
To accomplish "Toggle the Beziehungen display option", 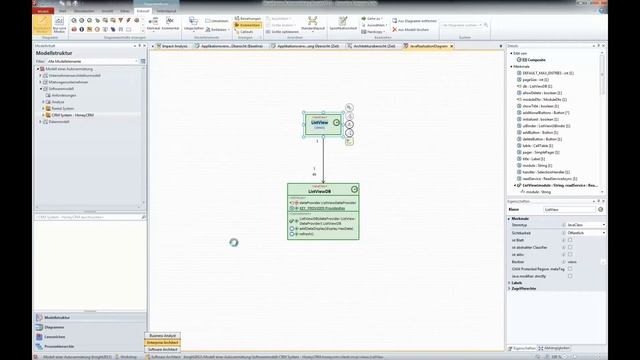I will pos(248,19).
